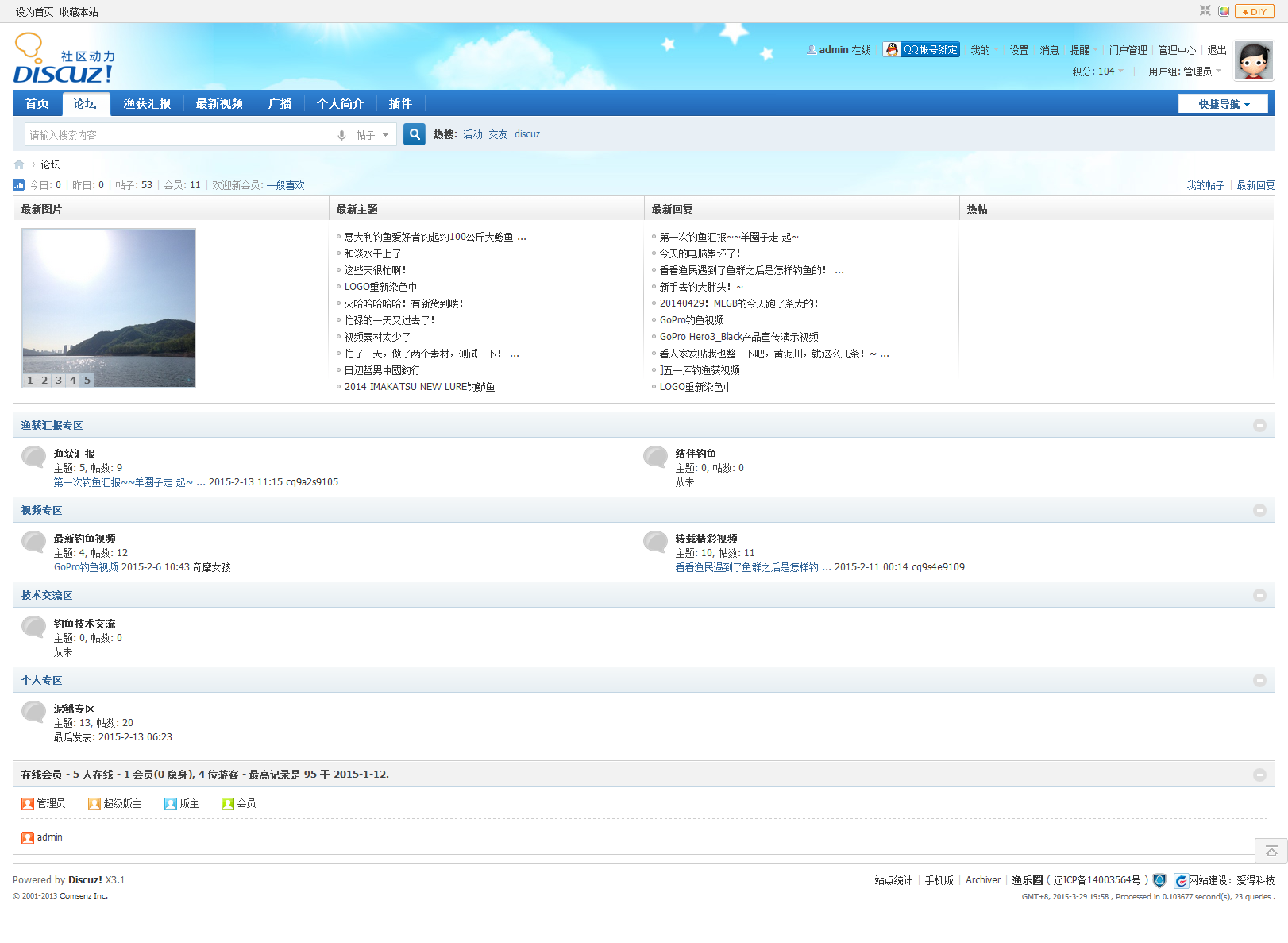The height and width of the screenshot is (943, 1288).
Task: Click the blue search magnifier button
Action: tap(414, 134)
